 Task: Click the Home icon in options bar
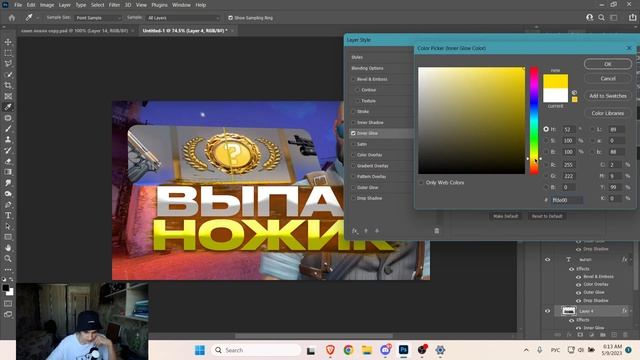(11, 18)
